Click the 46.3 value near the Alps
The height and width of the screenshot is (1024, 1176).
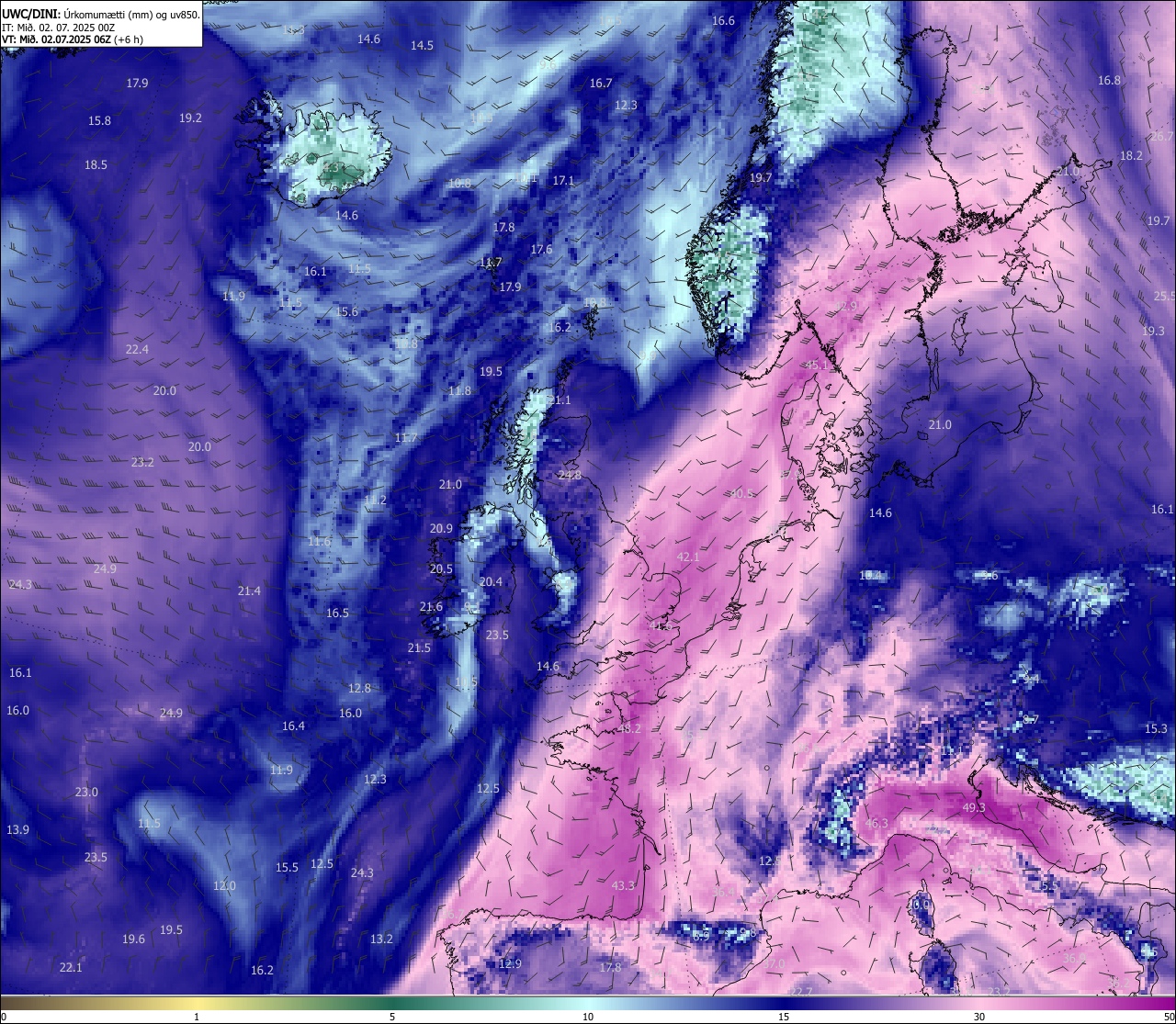coord(876,823)
